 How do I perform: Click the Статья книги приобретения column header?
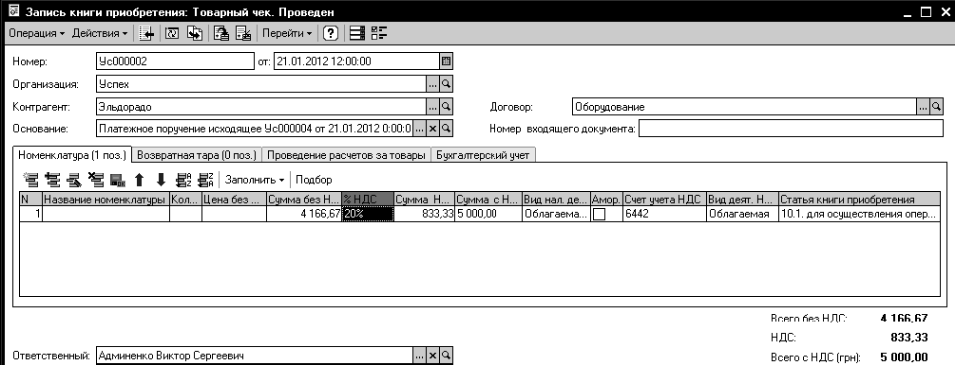pyautogui.click(x=859, y=200)
